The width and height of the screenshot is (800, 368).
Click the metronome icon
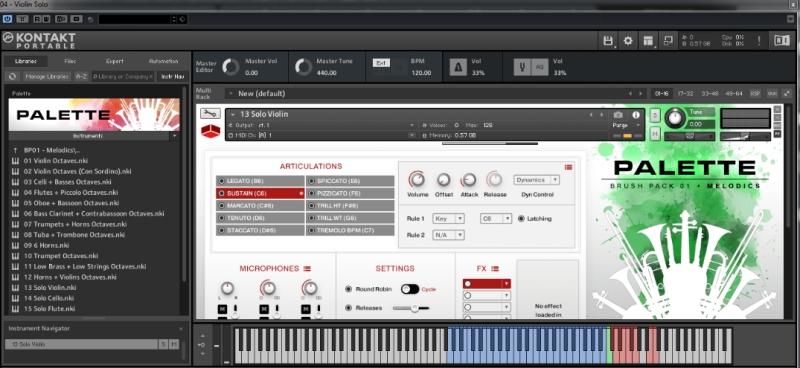tap(458, 67)
